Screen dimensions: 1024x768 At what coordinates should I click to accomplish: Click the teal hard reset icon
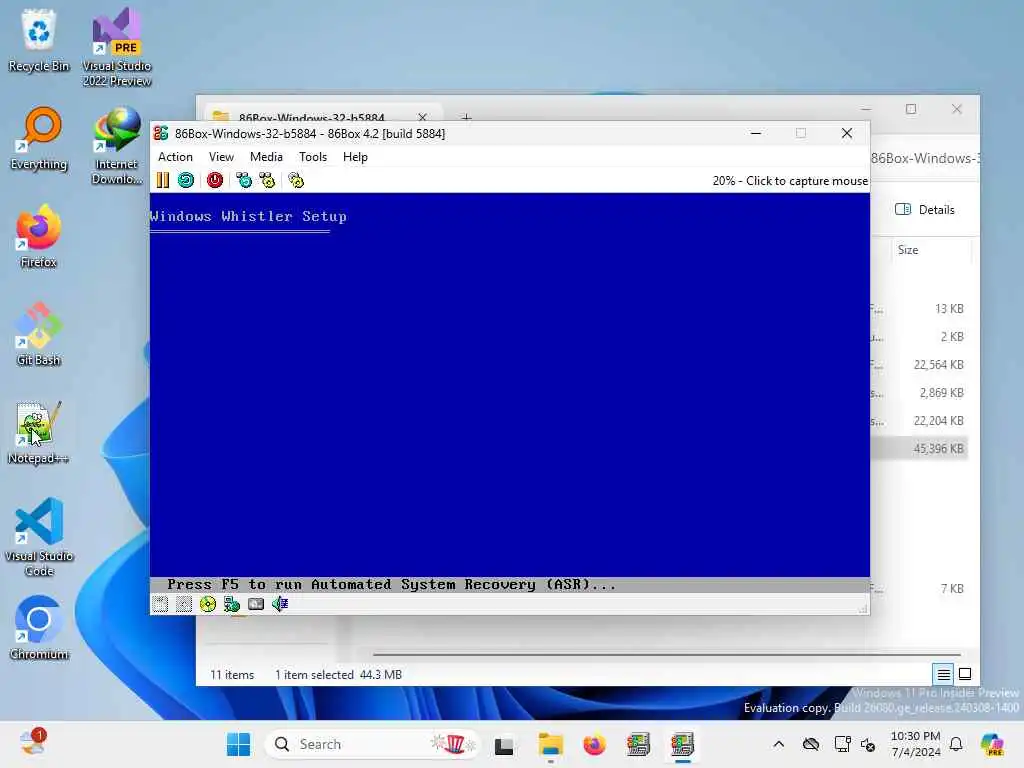(186, 180)
